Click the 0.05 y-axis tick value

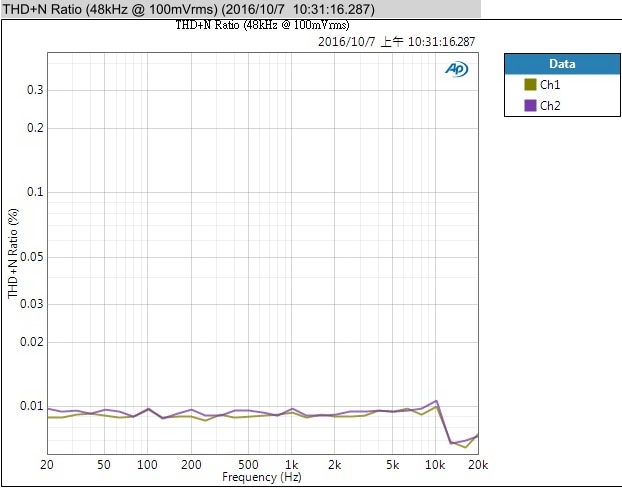point(31,257)
